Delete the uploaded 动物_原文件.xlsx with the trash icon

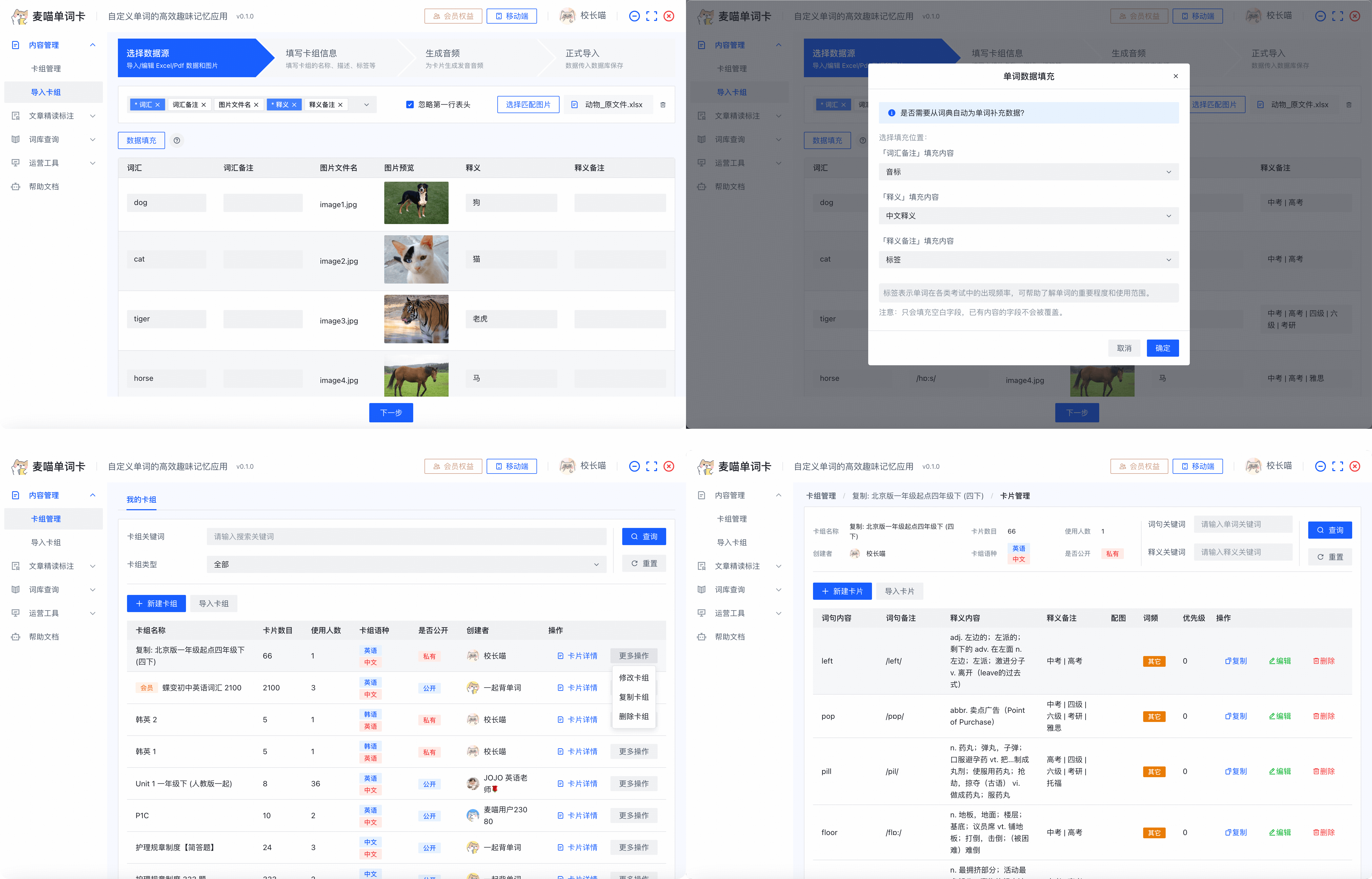click(x=663, y=105)
